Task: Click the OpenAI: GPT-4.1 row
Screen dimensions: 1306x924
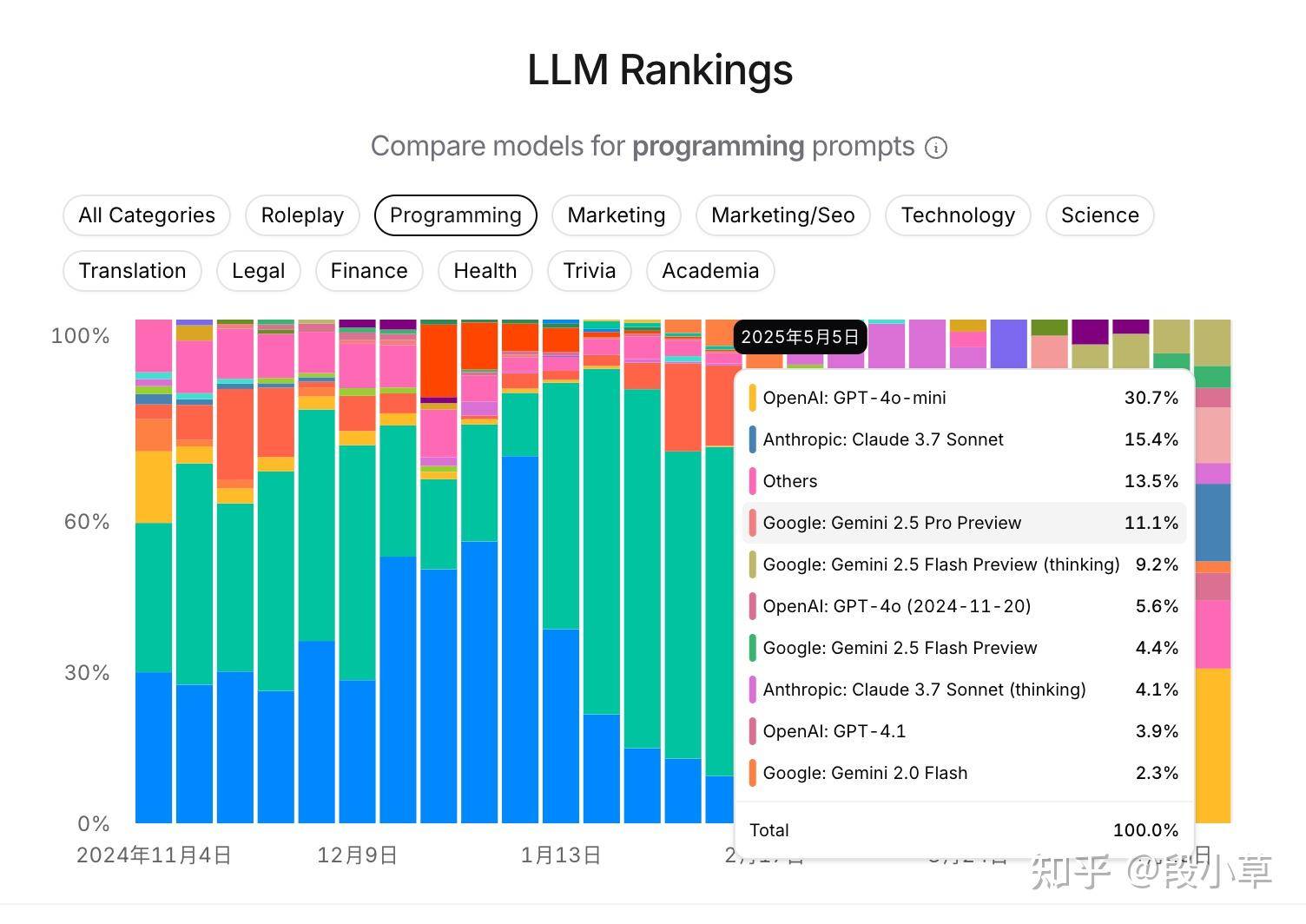Action: click(x=964, y=731)
